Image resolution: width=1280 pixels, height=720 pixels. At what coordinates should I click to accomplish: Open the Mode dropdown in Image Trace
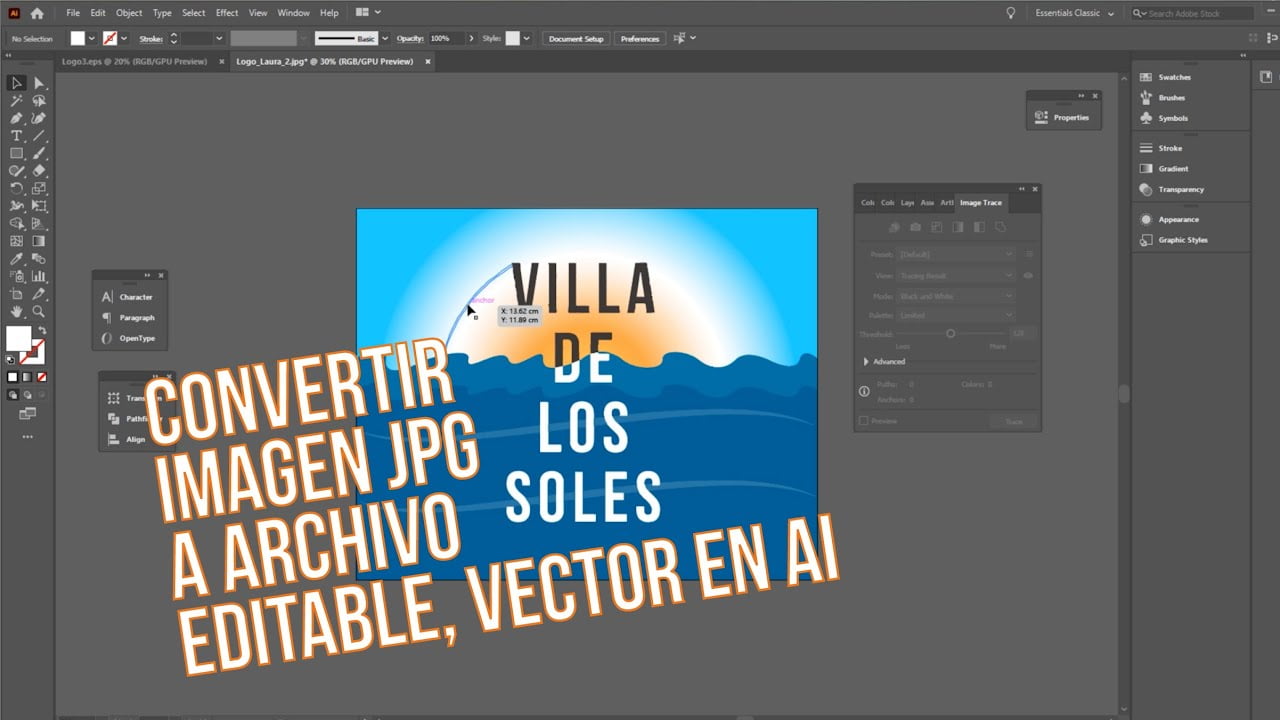pyautogui.click(x=954, y=295)
